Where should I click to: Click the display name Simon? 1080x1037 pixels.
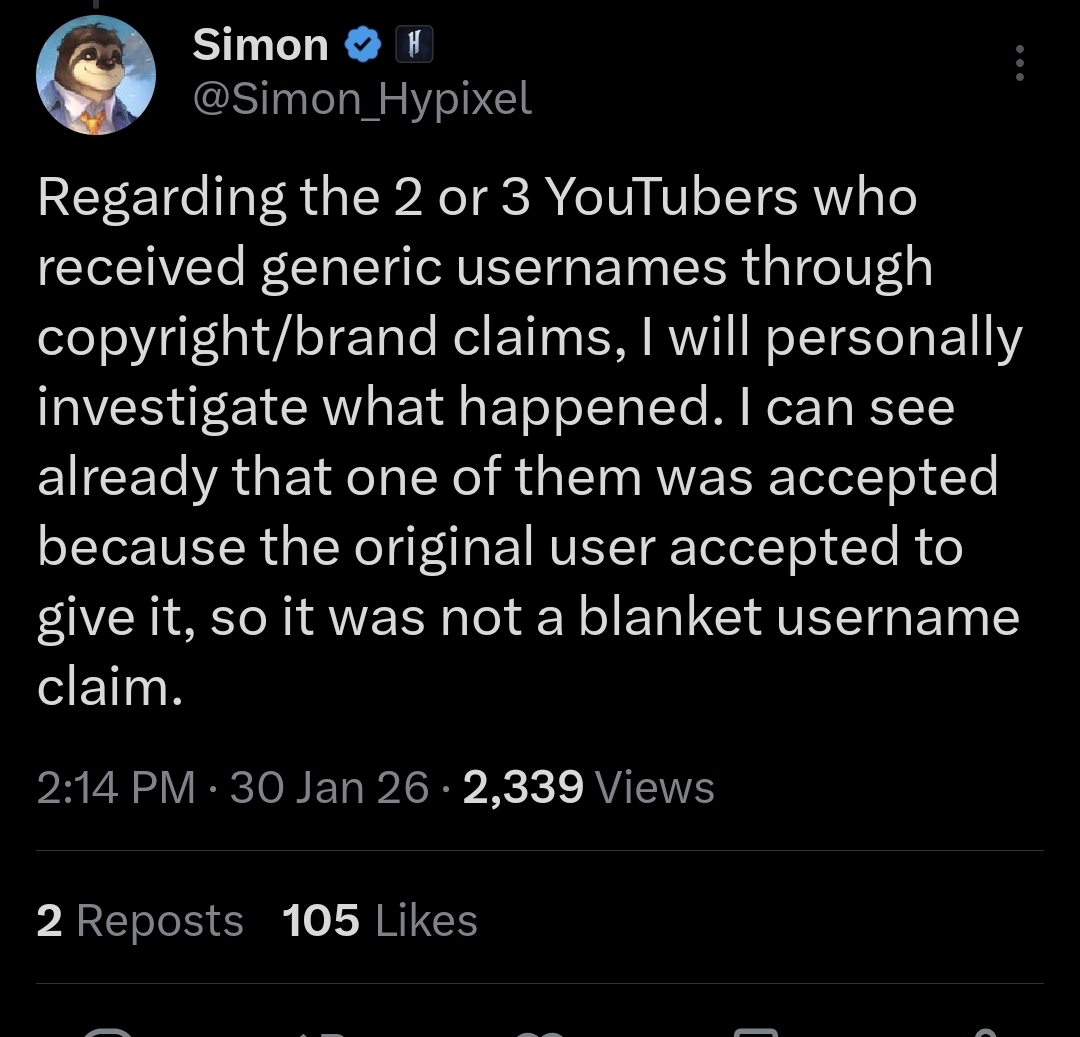pos(260,45)
